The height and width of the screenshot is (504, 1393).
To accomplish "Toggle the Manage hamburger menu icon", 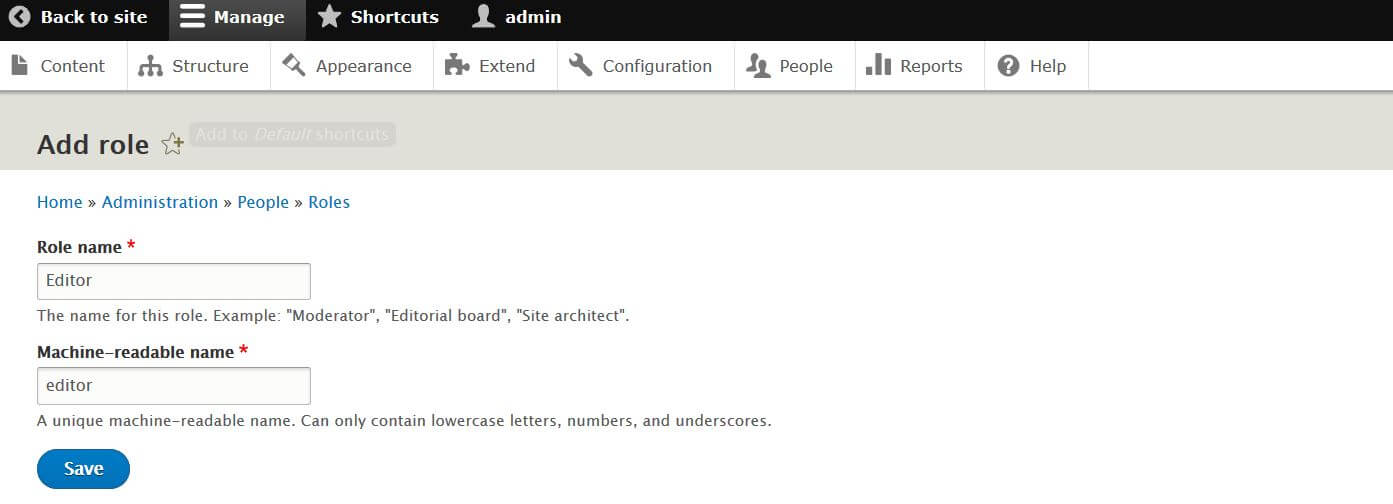I will tap(192, 17).
